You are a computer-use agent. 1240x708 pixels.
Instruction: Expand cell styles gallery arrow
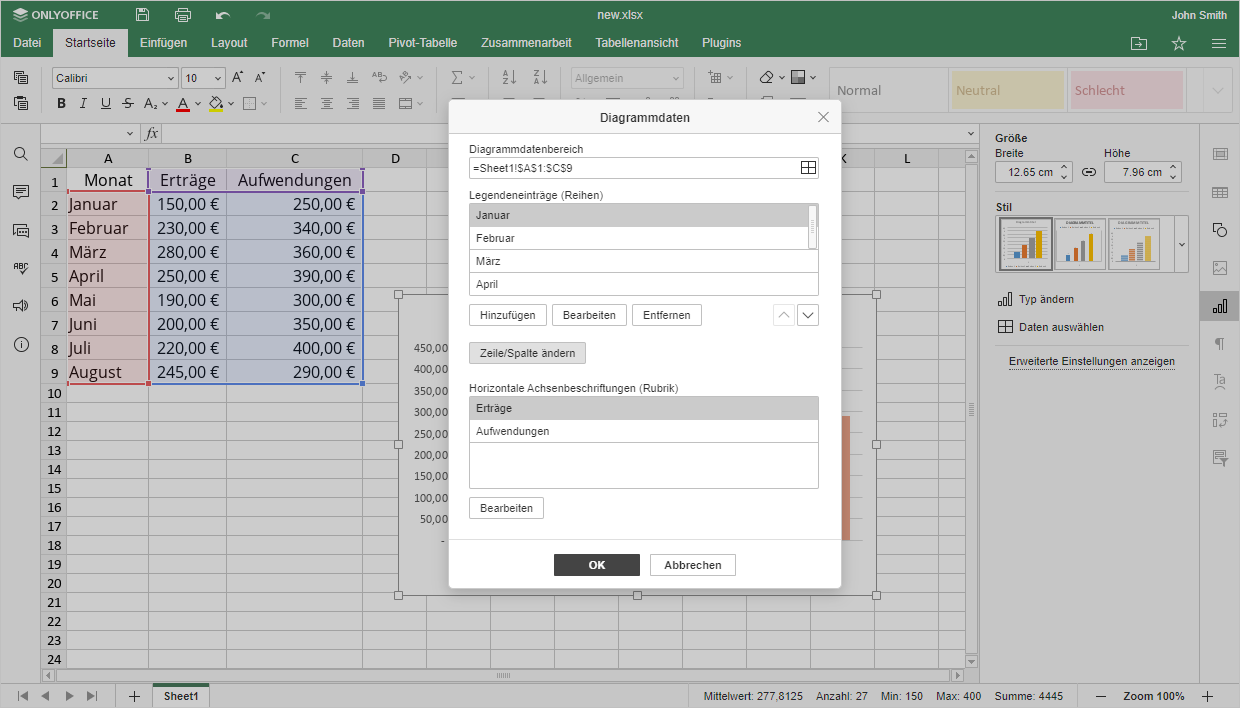click(1217, 90)
